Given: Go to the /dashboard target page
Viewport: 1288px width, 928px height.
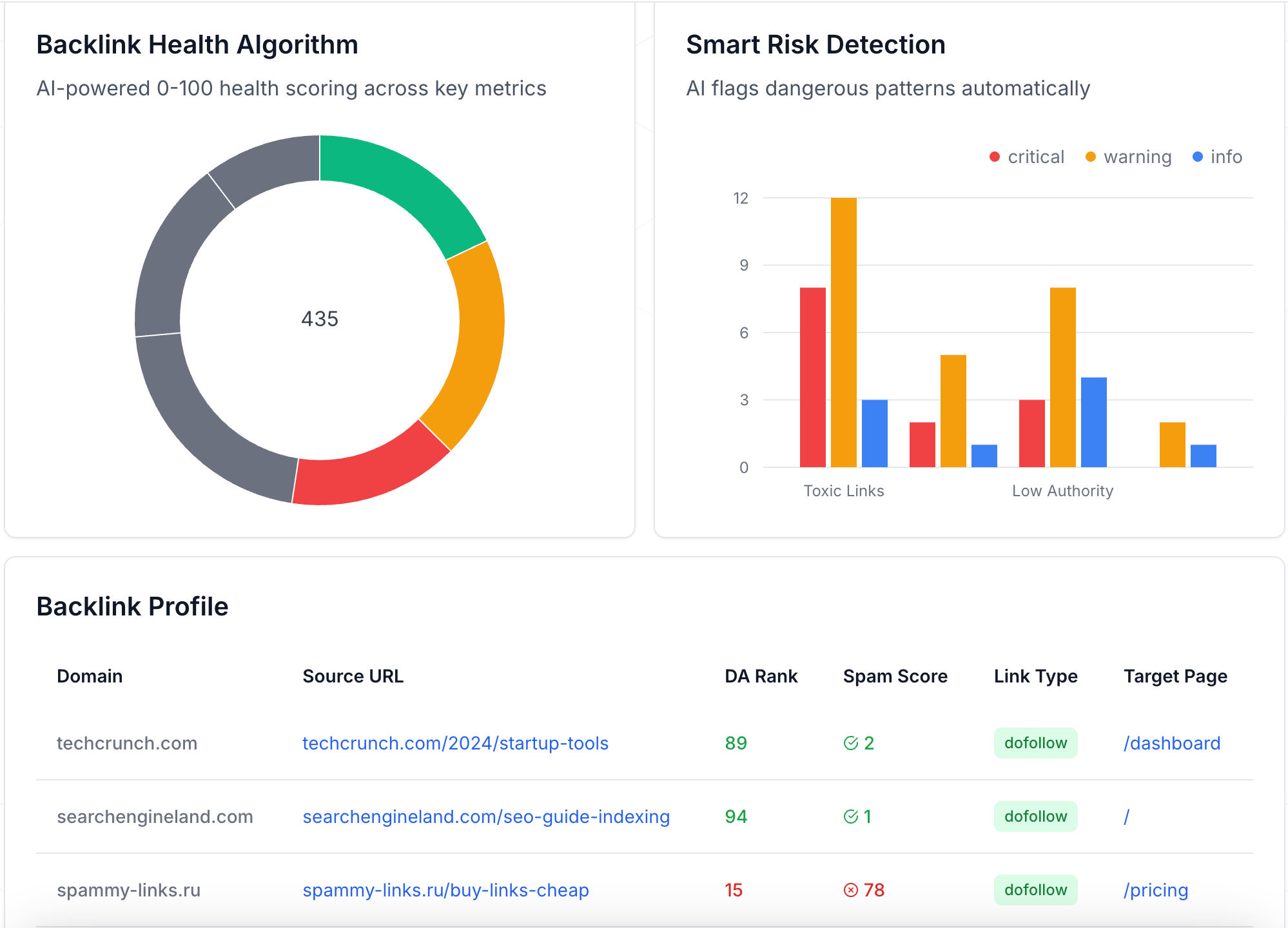Looking at the screenshot, I should click(1171, 743).
